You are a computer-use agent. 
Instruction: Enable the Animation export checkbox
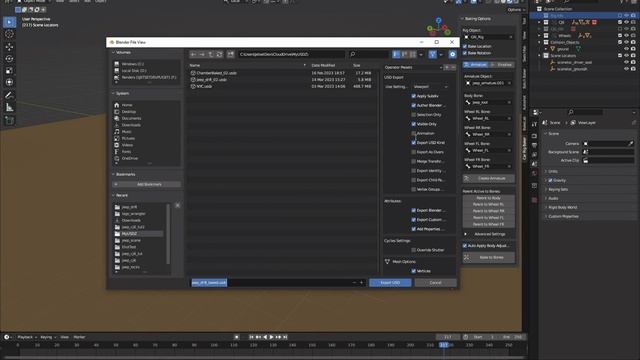click(413, 133)
